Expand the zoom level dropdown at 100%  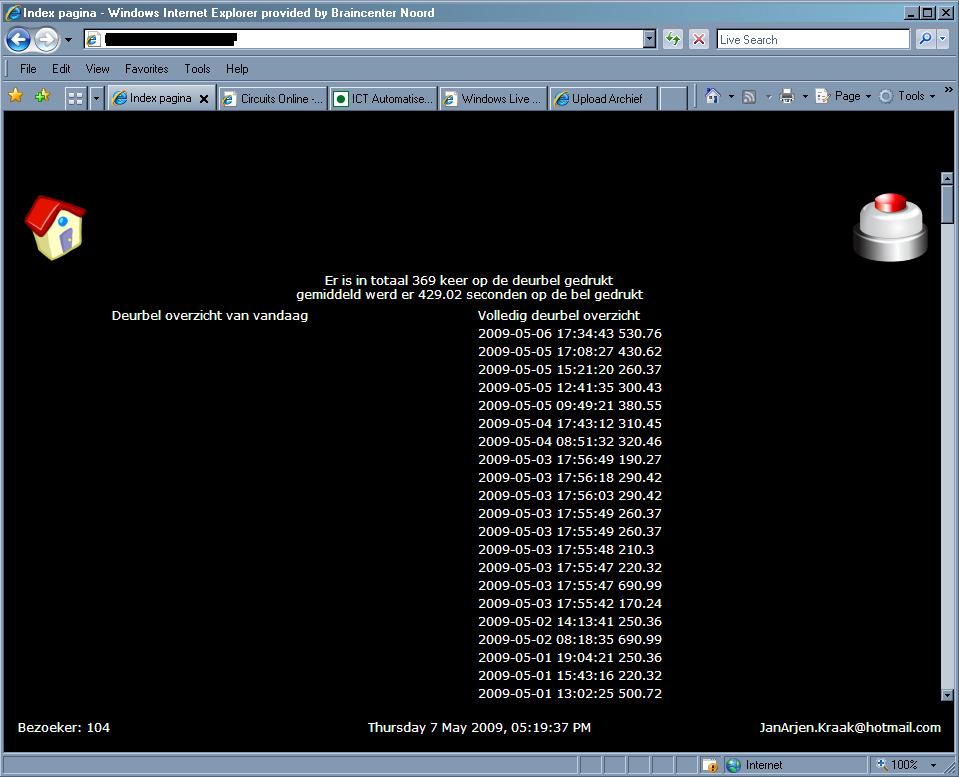click(x=933, y=765)
